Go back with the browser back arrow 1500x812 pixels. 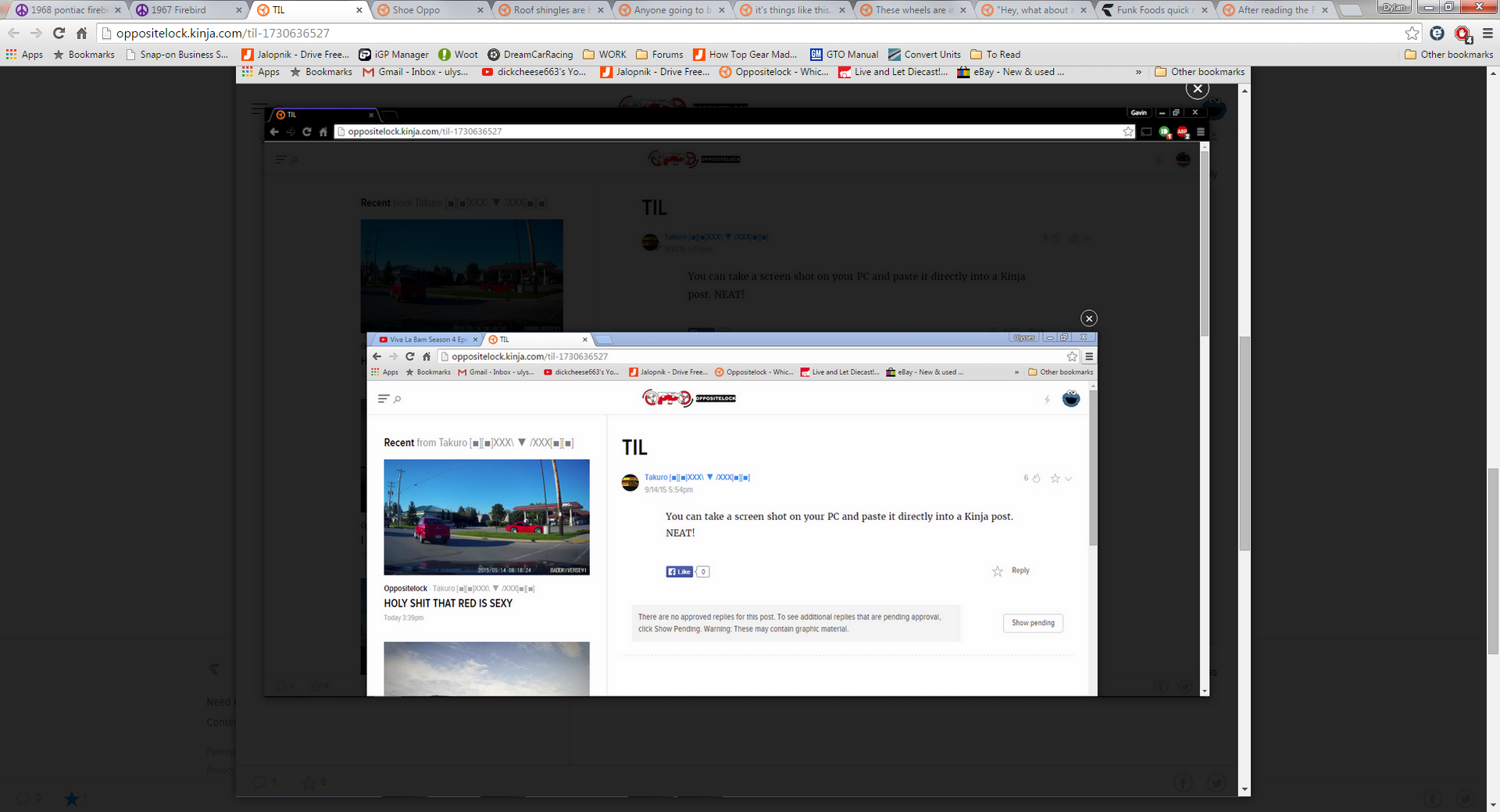(x=13, y=33)
